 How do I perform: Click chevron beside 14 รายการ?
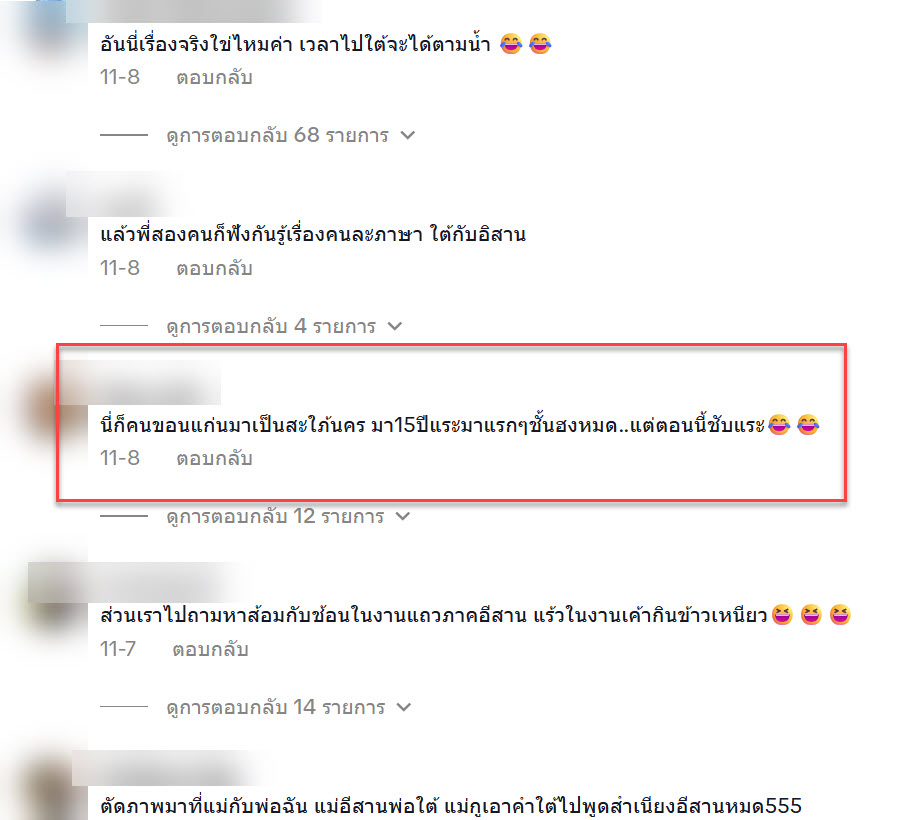click(x=404, y=707)
